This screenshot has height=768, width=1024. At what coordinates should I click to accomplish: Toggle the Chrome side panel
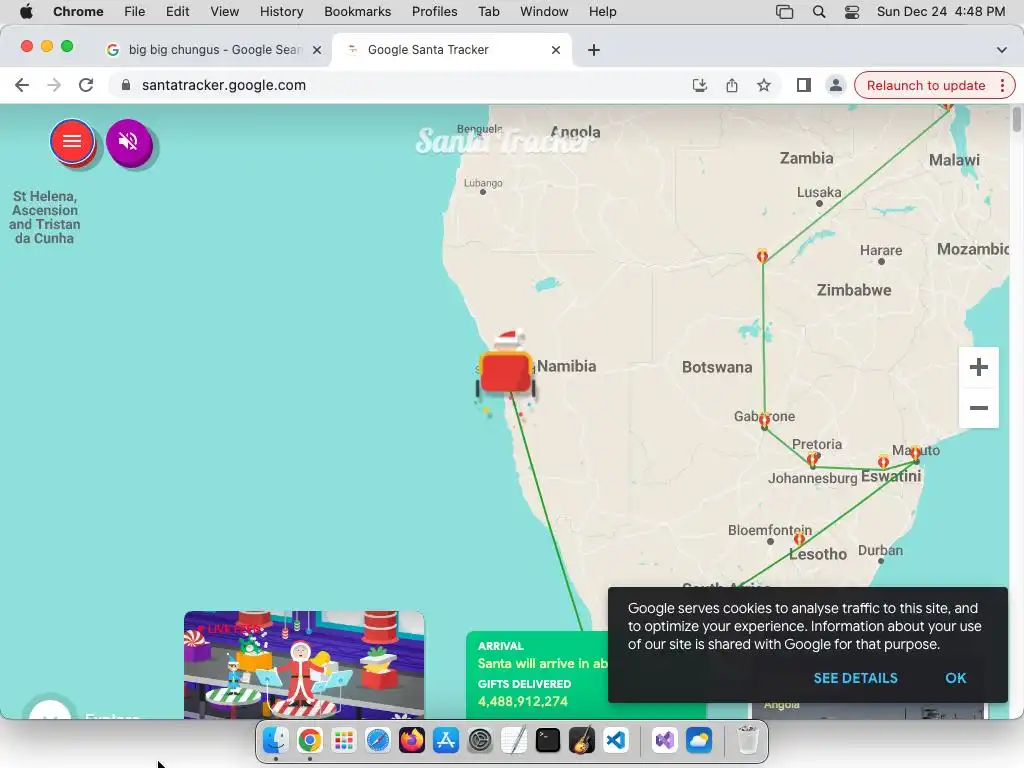[x=803, y=85]
